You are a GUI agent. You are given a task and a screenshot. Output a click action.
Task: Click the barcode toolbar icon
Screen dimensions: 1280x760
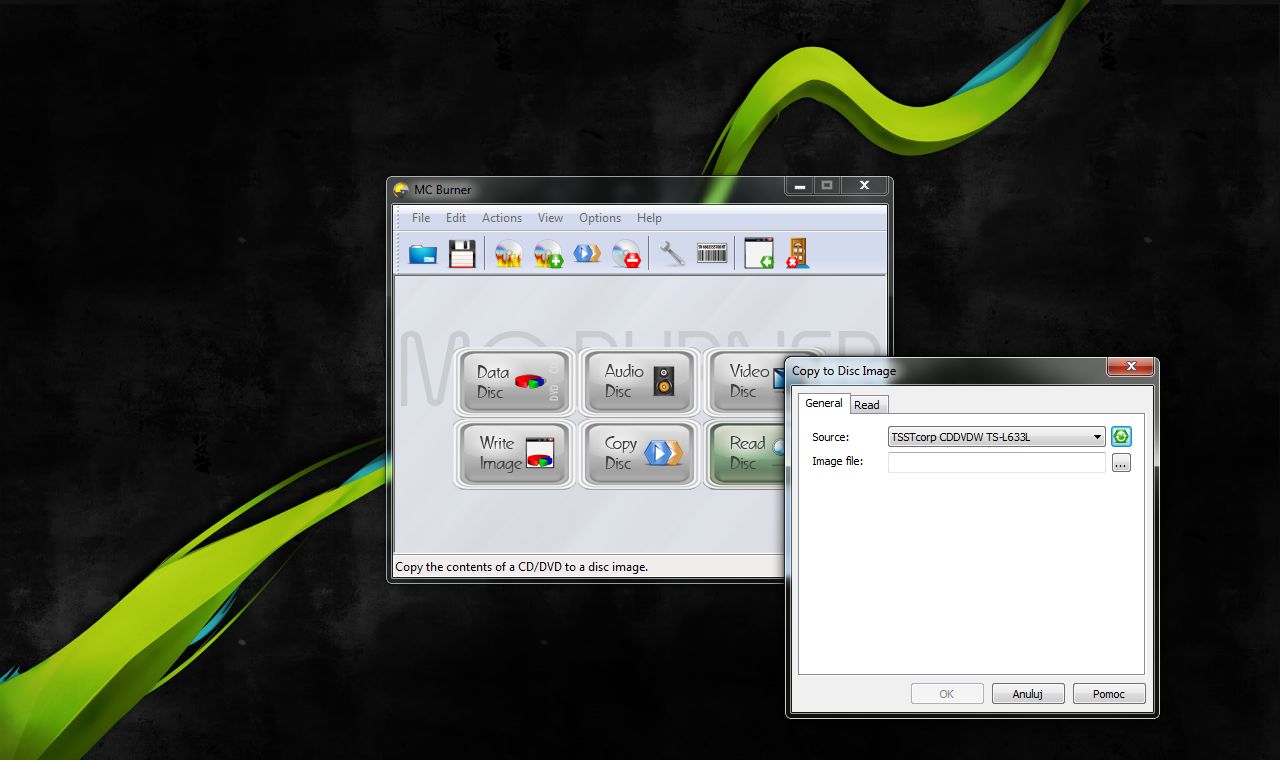coord(712,254)
